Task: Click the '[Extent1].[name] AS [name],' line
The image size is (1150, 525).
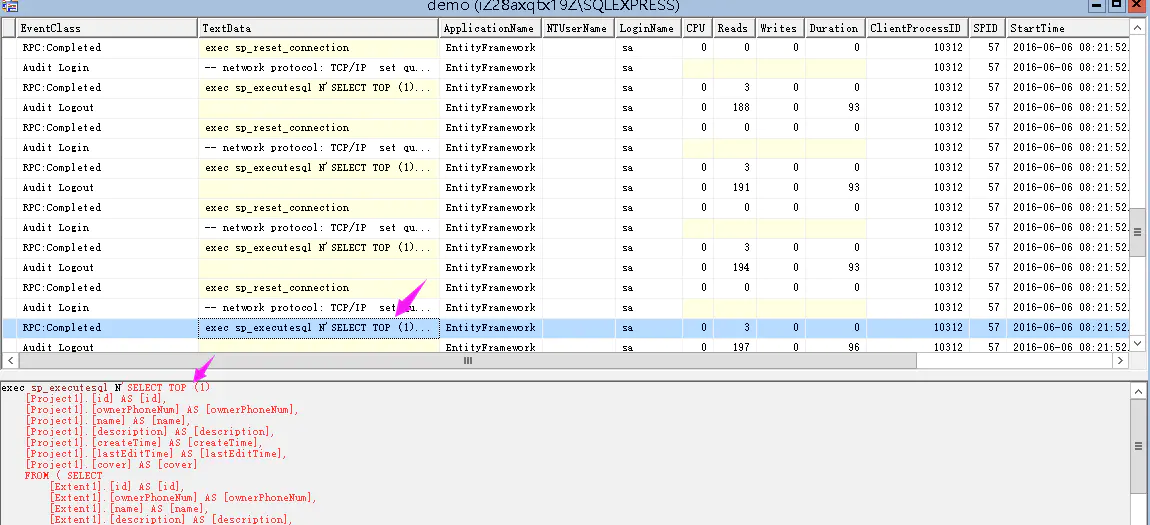Action: (129, 508)
